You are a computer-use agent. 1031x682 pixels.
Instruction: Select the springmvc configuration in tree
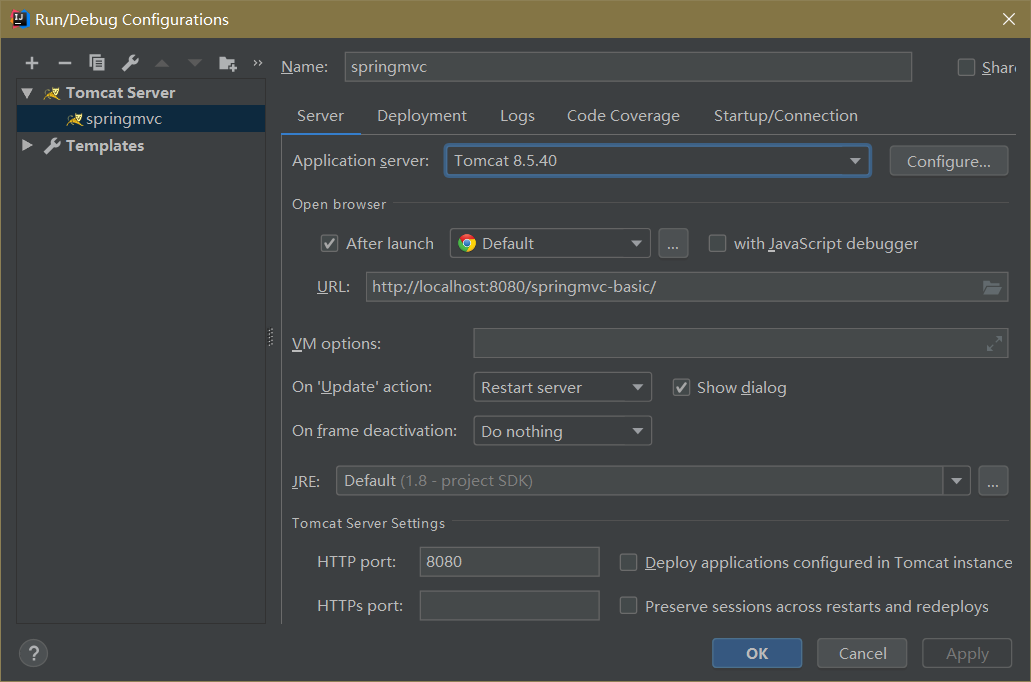coord(123,119)
